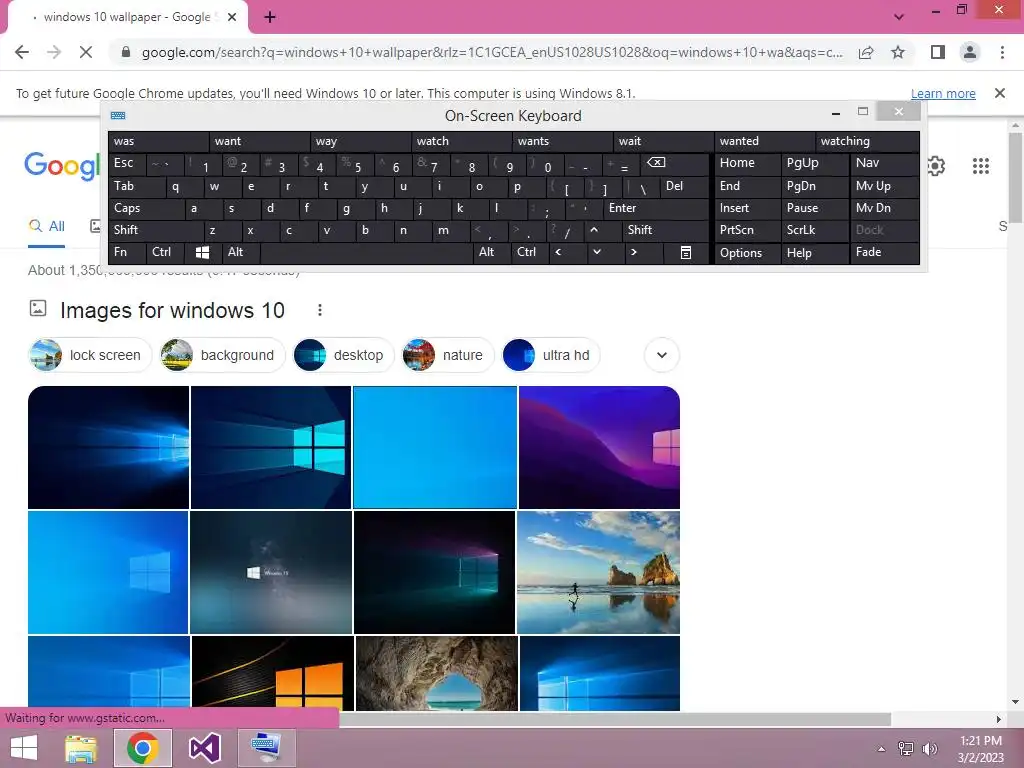Viewport: 1024px width, 768px height.
Task: Toggle the left Ctrl key
Action: pos(165,252)
